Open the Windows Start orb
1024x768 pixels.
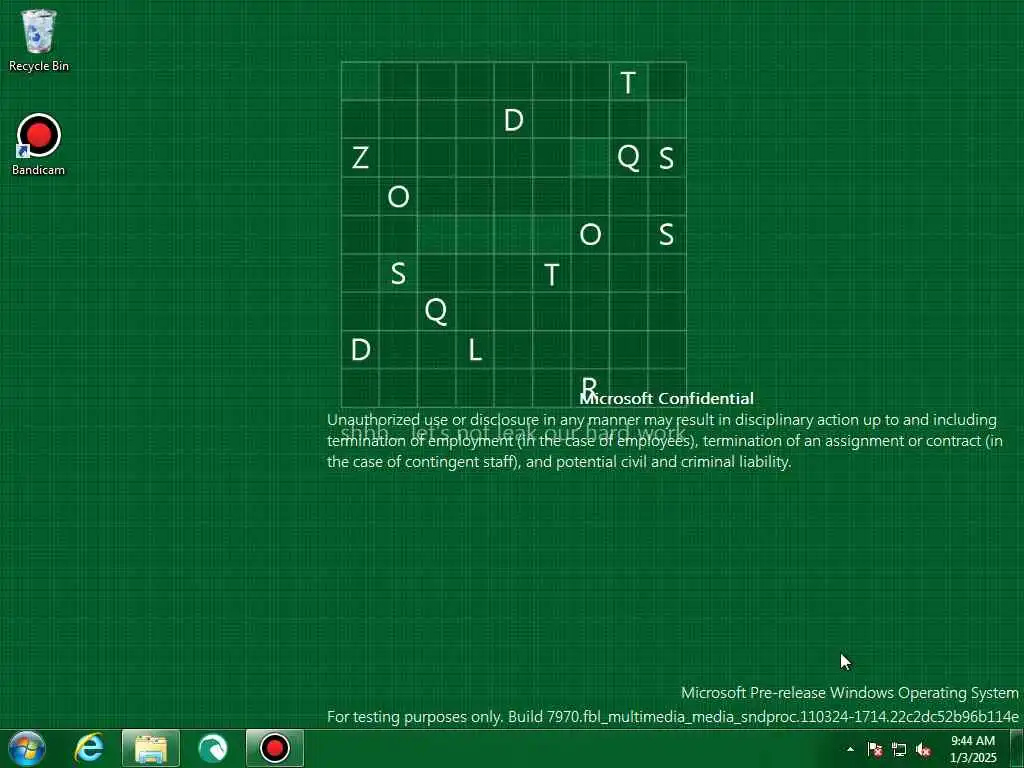pyautogui.click(x=27, y=748)
